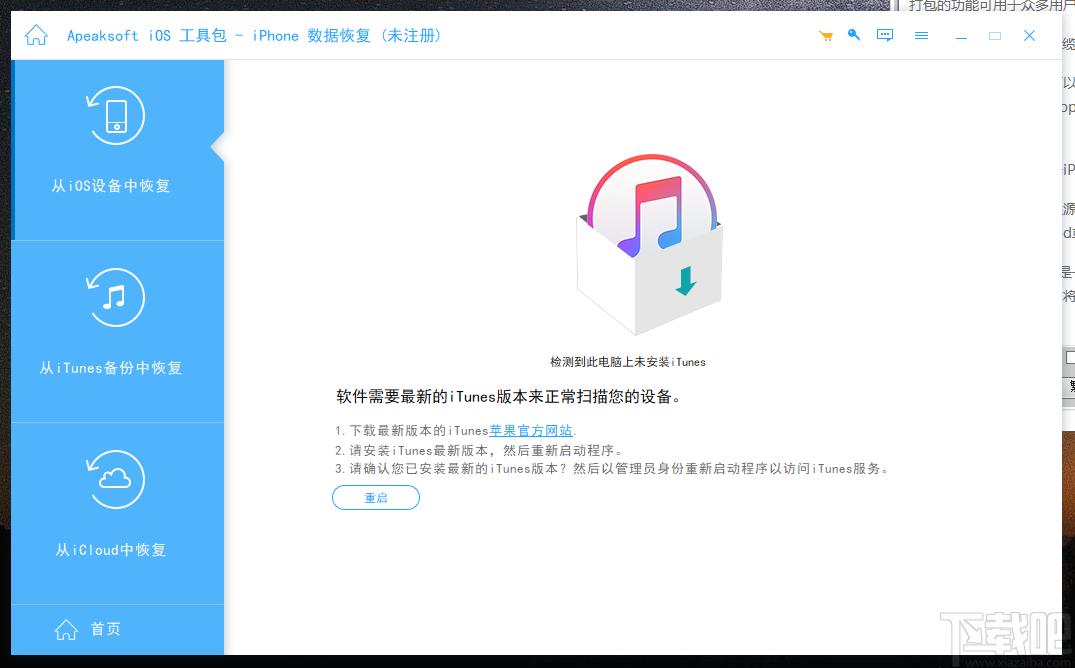Click step 3 text about 管理员身份

[612, 469]
